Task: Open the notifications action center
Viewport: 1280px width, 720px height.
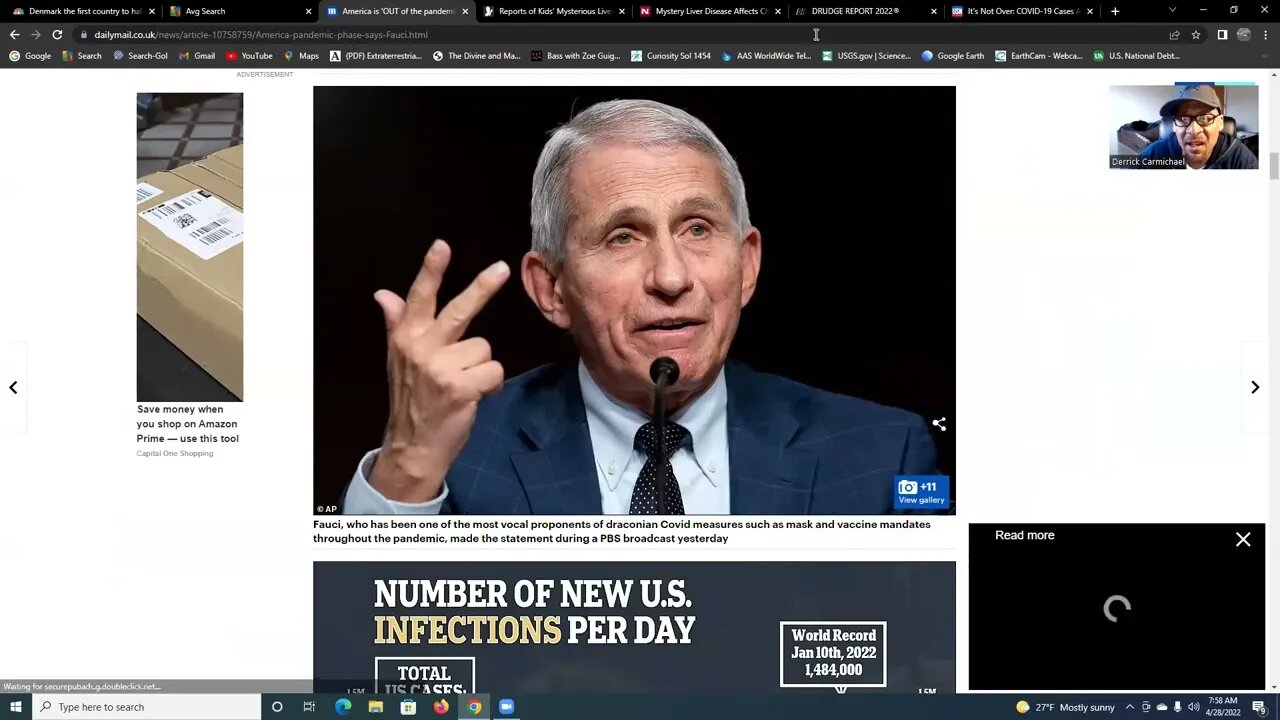Action: pos(1259,707)
